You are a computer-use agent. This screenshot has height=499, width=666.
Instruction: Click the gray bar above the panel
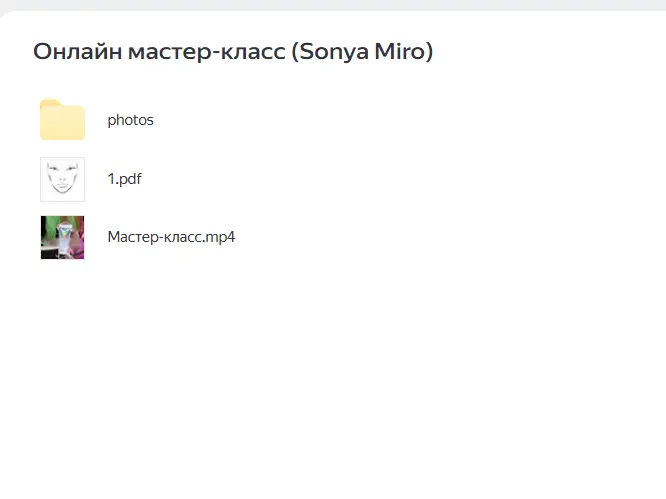coord(333,4)
